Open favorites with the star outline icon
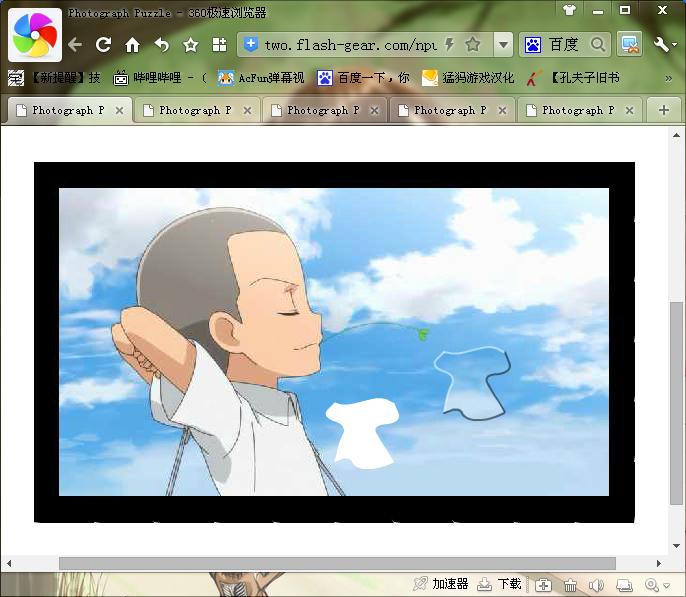 tap(191, 45)
